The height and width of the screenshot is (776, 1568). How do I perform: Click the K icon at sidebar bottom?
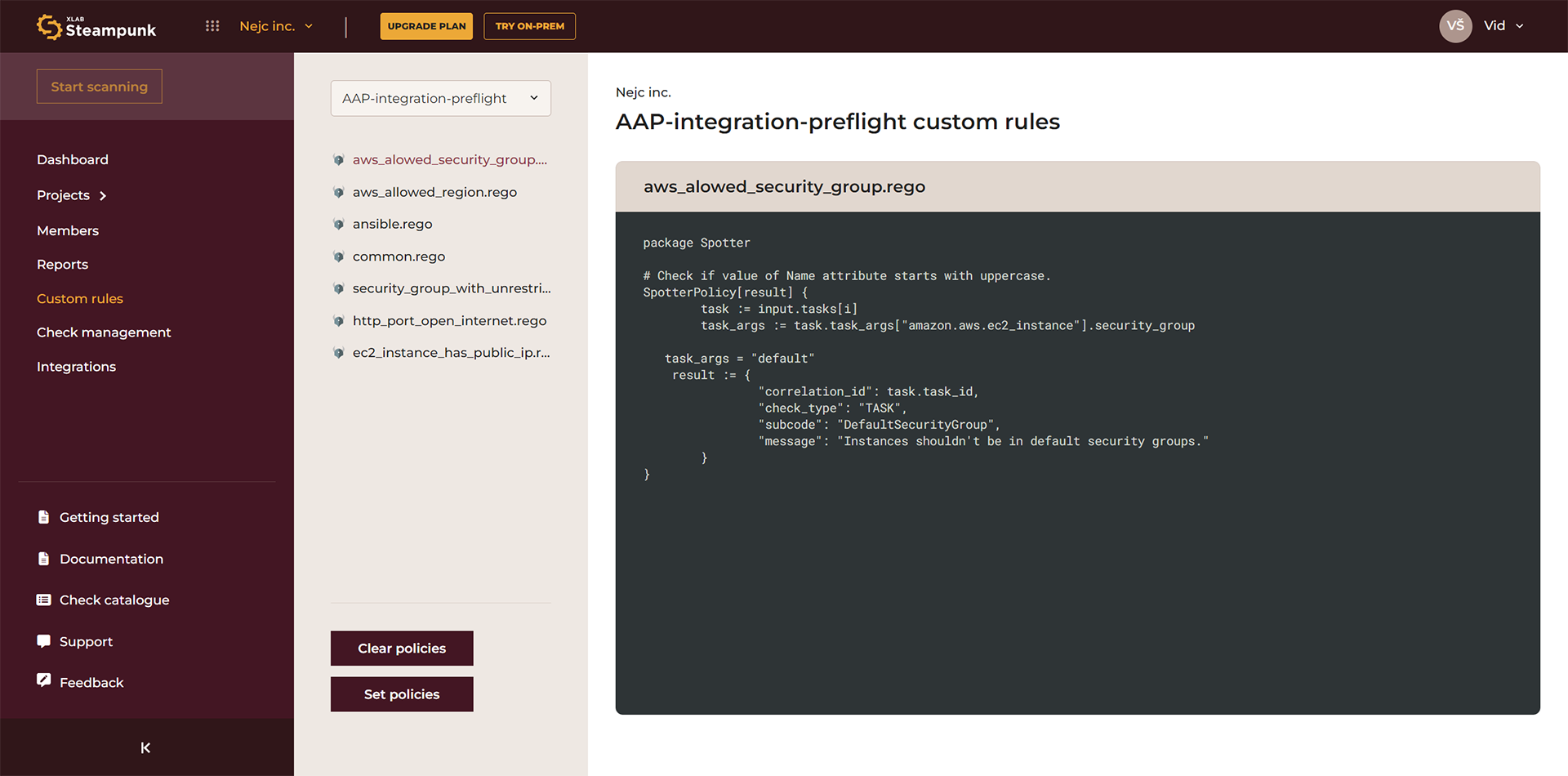(145, 747)
